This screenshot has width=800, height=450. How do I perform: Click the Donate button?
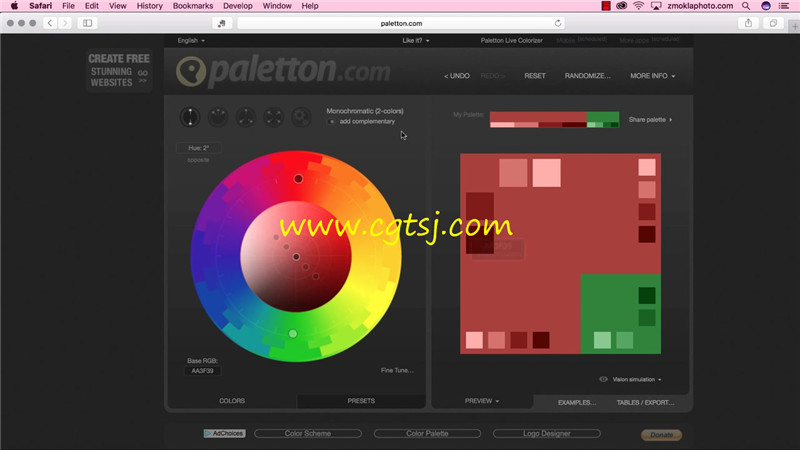(661, 435)
